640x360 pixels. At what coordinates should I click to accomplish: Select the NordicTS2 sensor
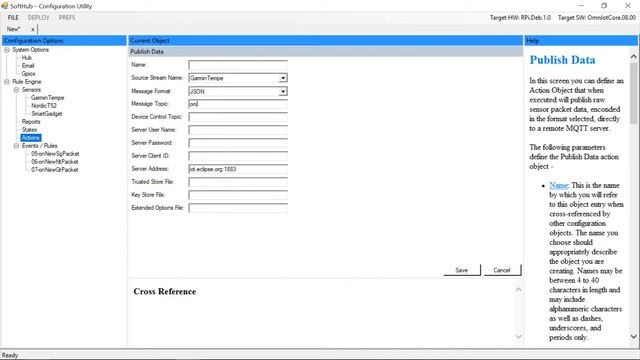click(44, 106)
